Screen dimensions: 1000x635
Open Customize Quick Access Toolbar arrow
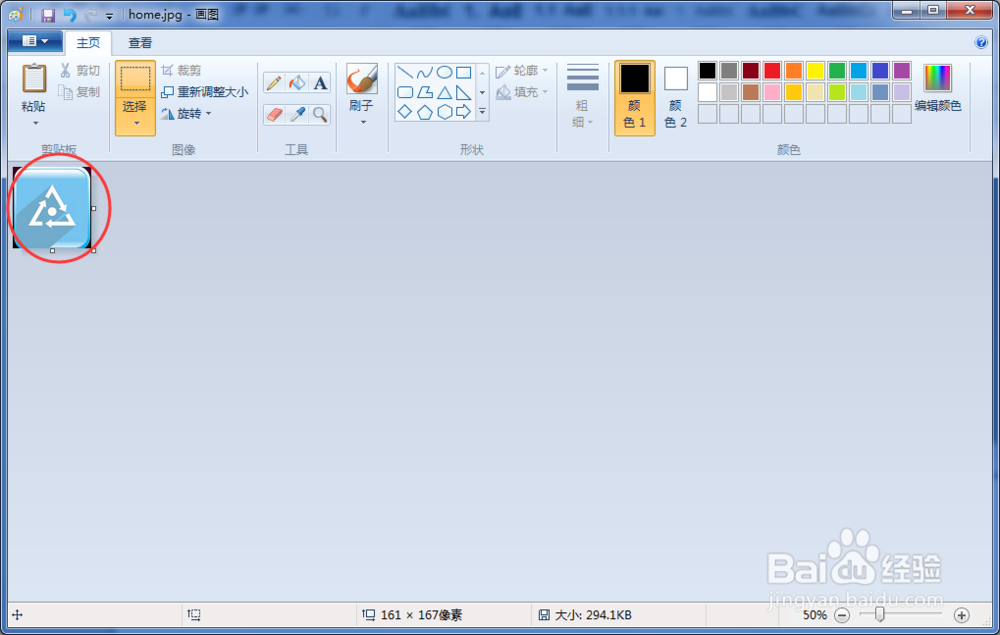tap(109, 16)
